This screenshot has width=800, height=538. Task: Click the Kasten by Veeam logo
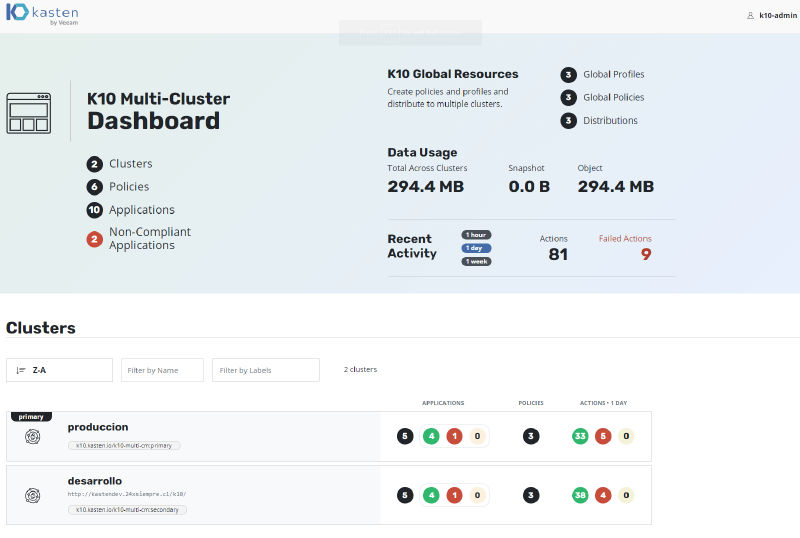coord(42,14)
